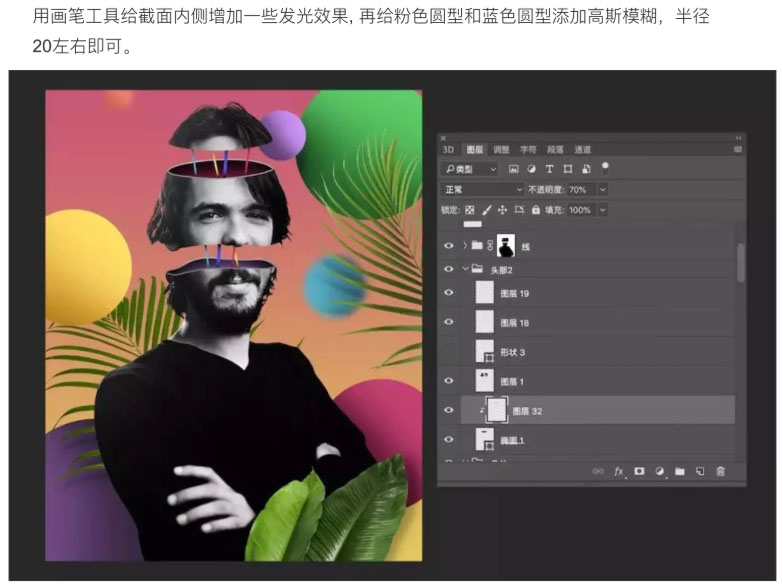Click the pixel layer filter icon
783x588 pixels.
(x=513, y=169)
